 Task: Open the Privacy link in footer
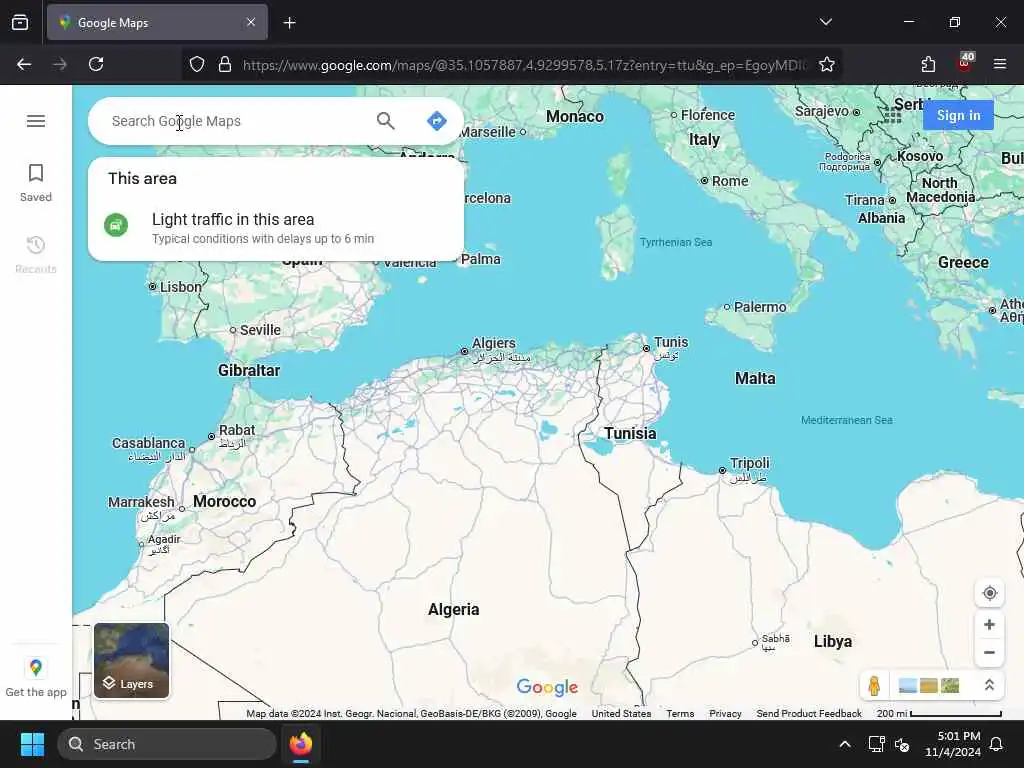coord(725,714)
